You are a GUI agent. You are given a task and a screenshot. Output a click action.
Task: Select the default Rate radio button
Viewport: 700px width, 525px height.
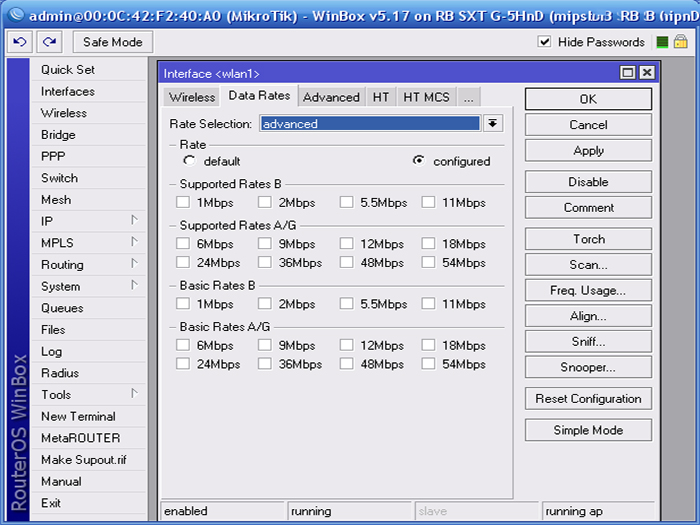(190, 161)
